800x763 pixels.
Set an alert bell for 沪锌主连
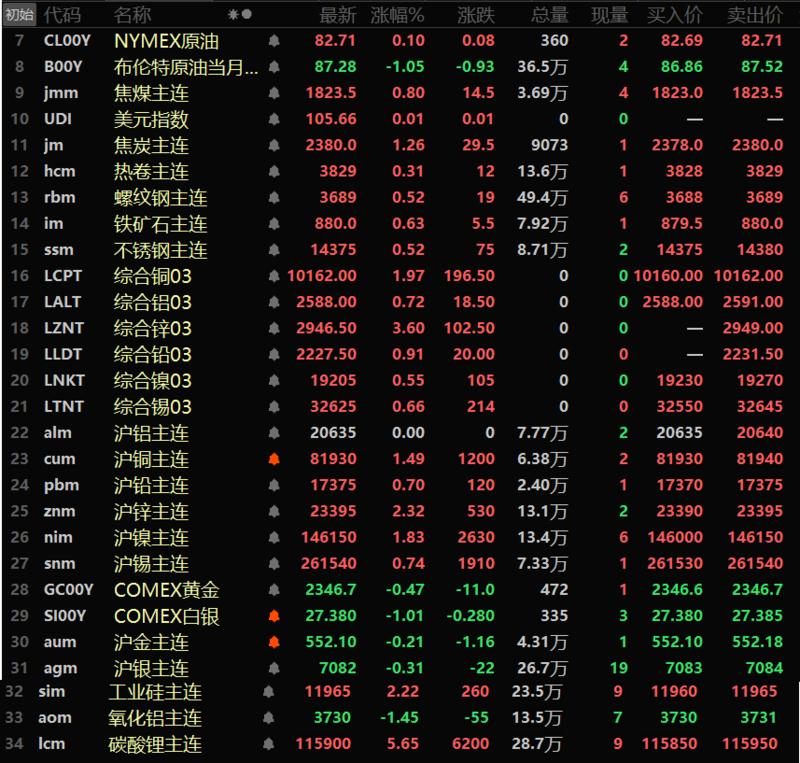coord(274,511)
